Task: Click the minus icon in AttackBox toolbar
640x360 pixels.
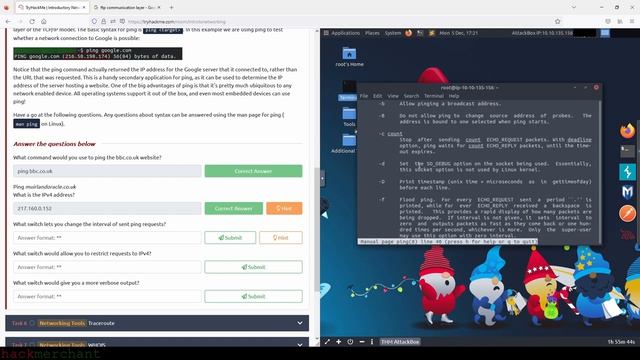Action: tap(362, 342)
